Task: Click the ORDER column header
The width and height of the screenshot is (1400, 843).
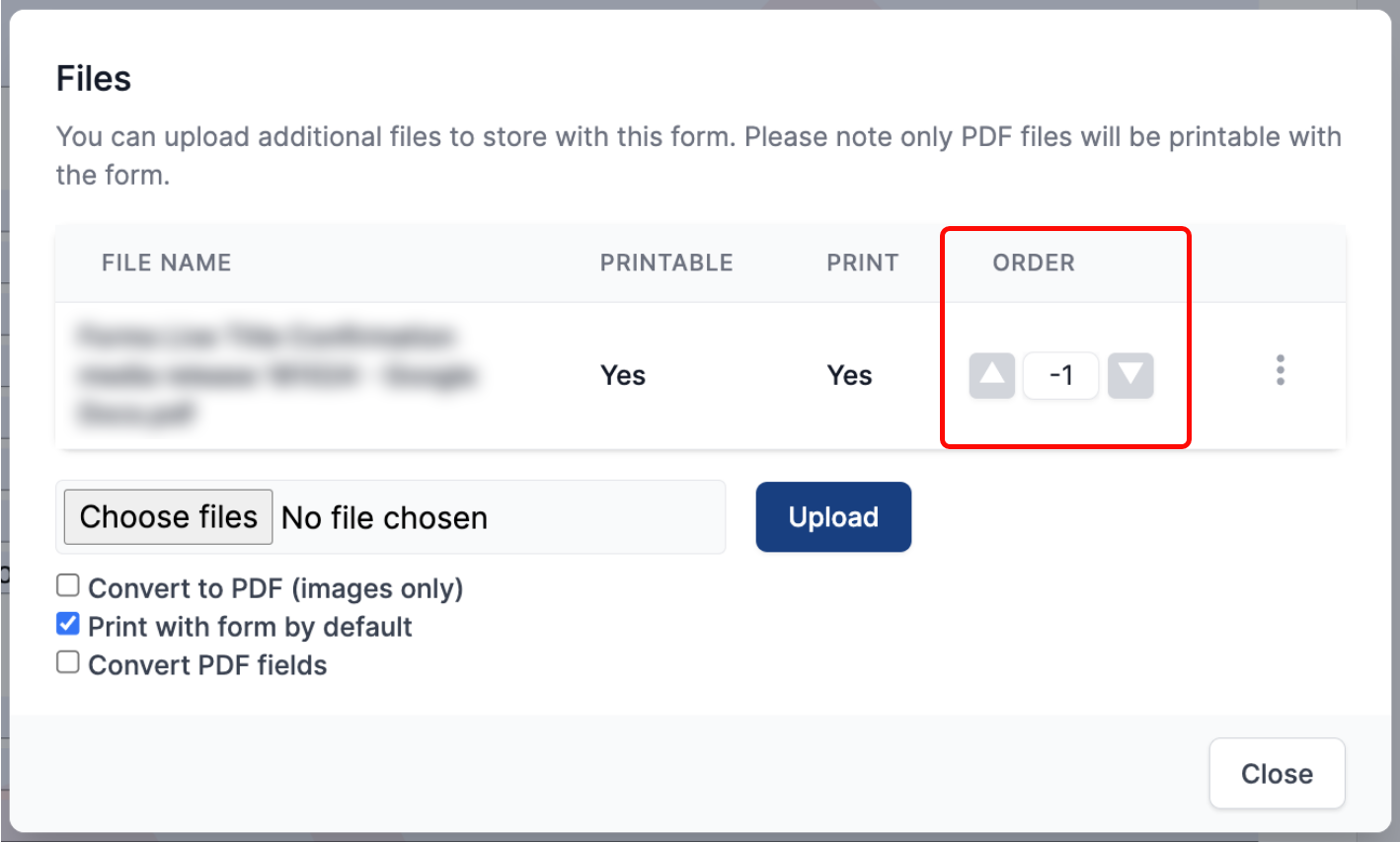Action: [x=1033, y=263]
